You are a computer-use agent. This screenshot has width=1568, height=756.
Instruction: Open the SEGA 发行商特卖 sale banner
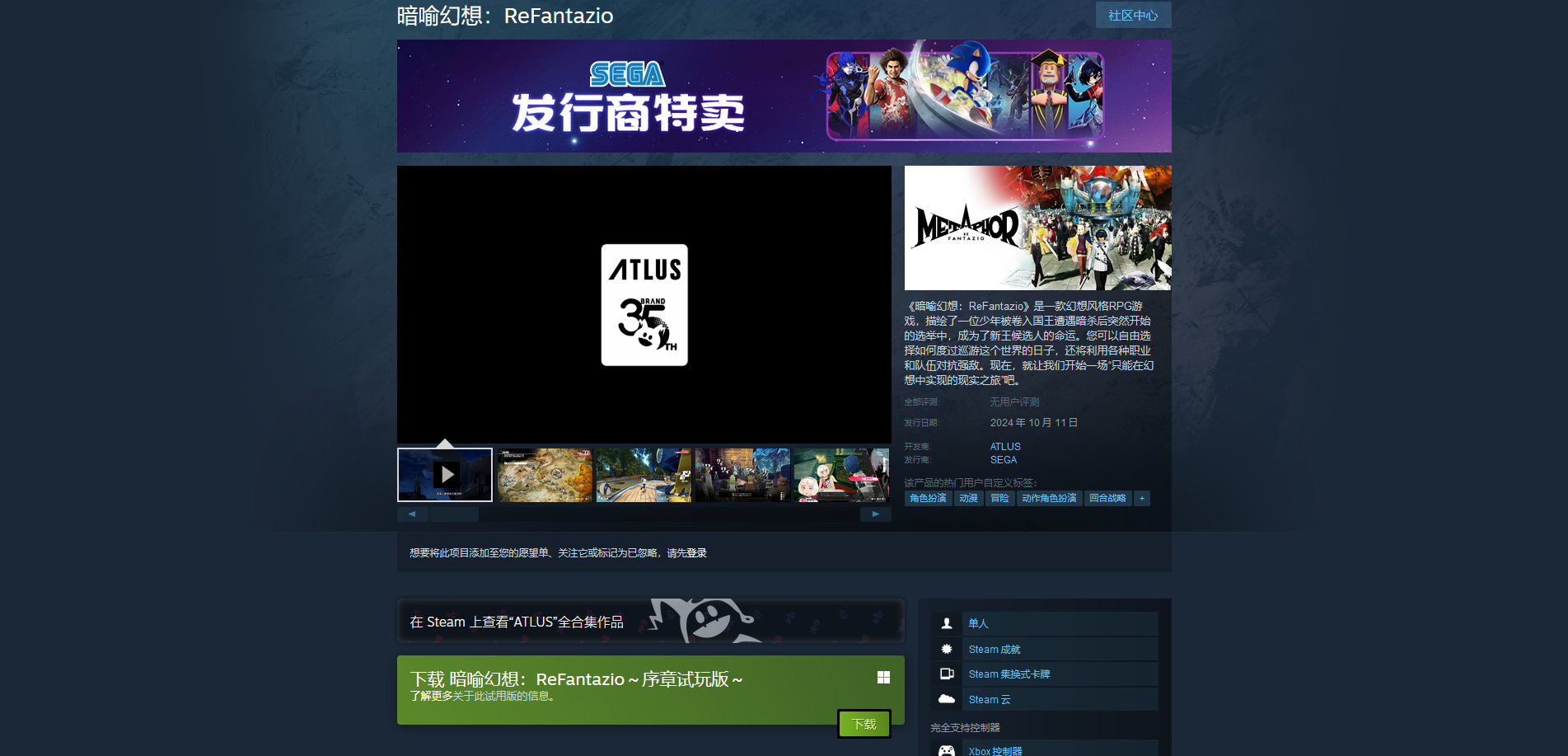(x=784, y=96)
